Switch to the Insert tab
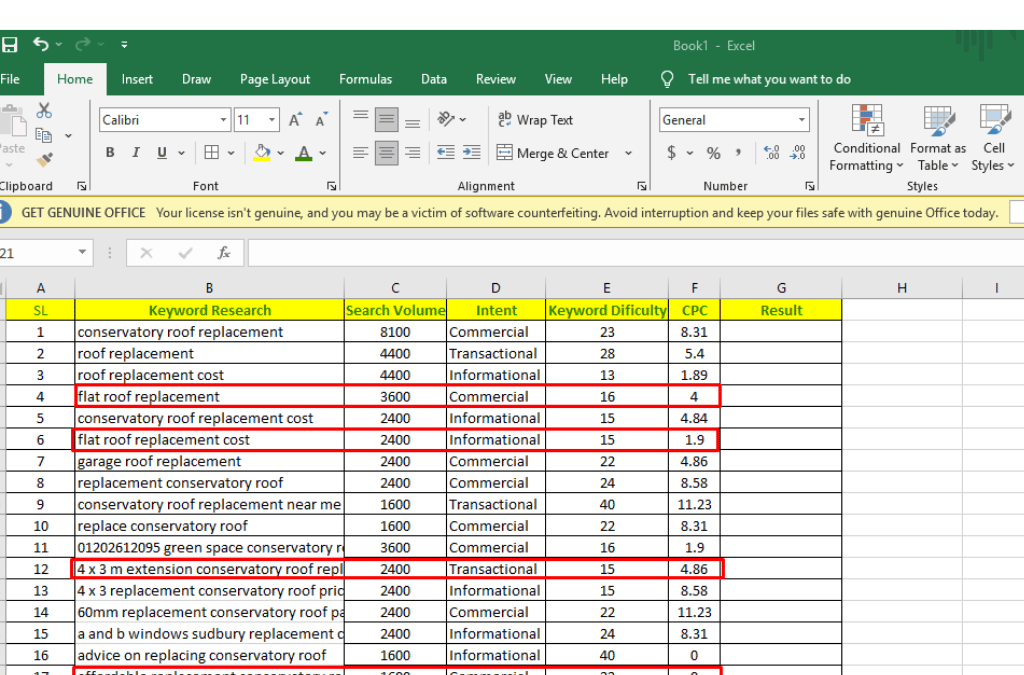 (x=137, y=79)
